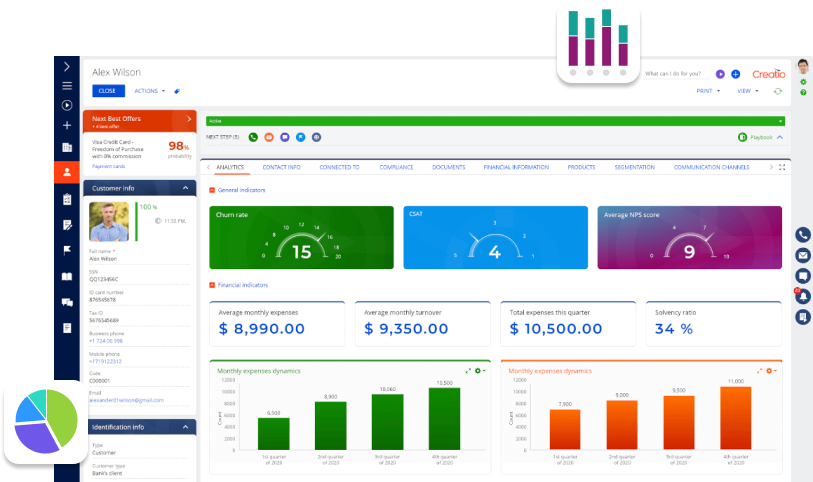
Task: Switch to the Products tab
Action: [581, 167]
